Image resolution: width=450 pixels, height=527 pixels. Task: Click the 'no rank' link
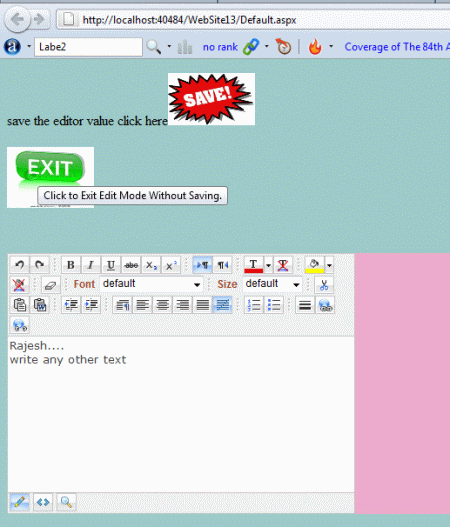(x=220, y=47)
